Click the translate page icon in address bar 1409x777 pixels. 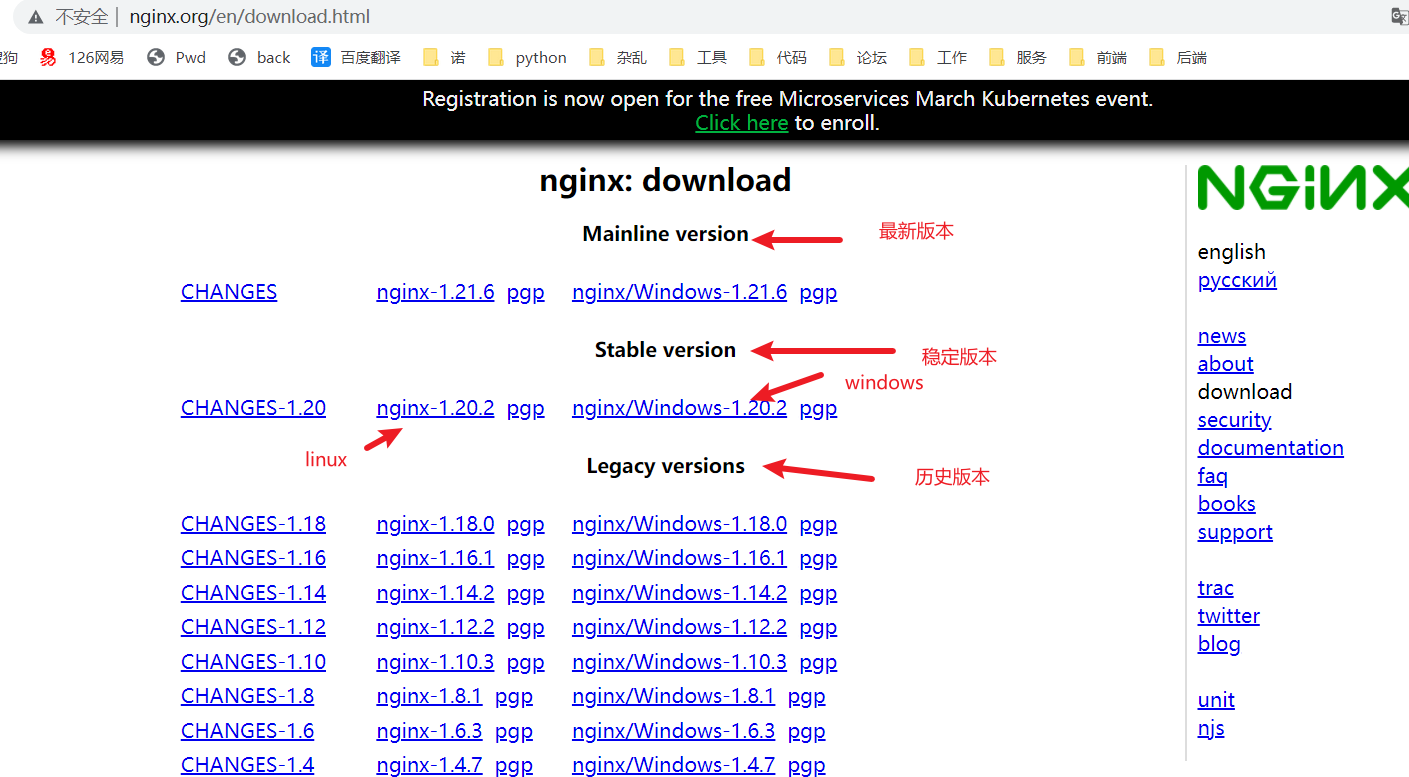point(1400,16)
